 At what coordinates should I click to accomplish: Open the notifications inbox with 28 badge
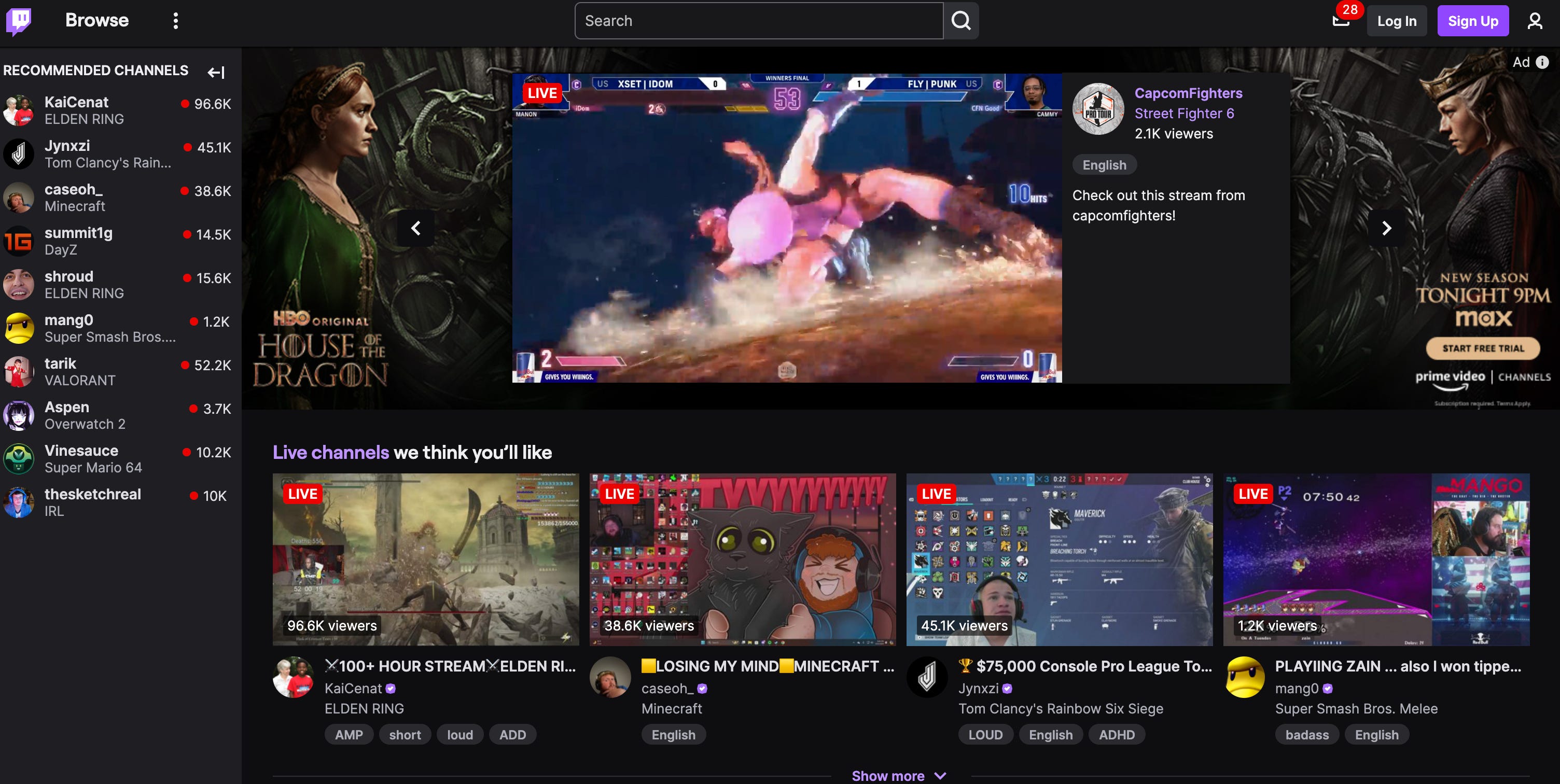[x=1341, y=21]
